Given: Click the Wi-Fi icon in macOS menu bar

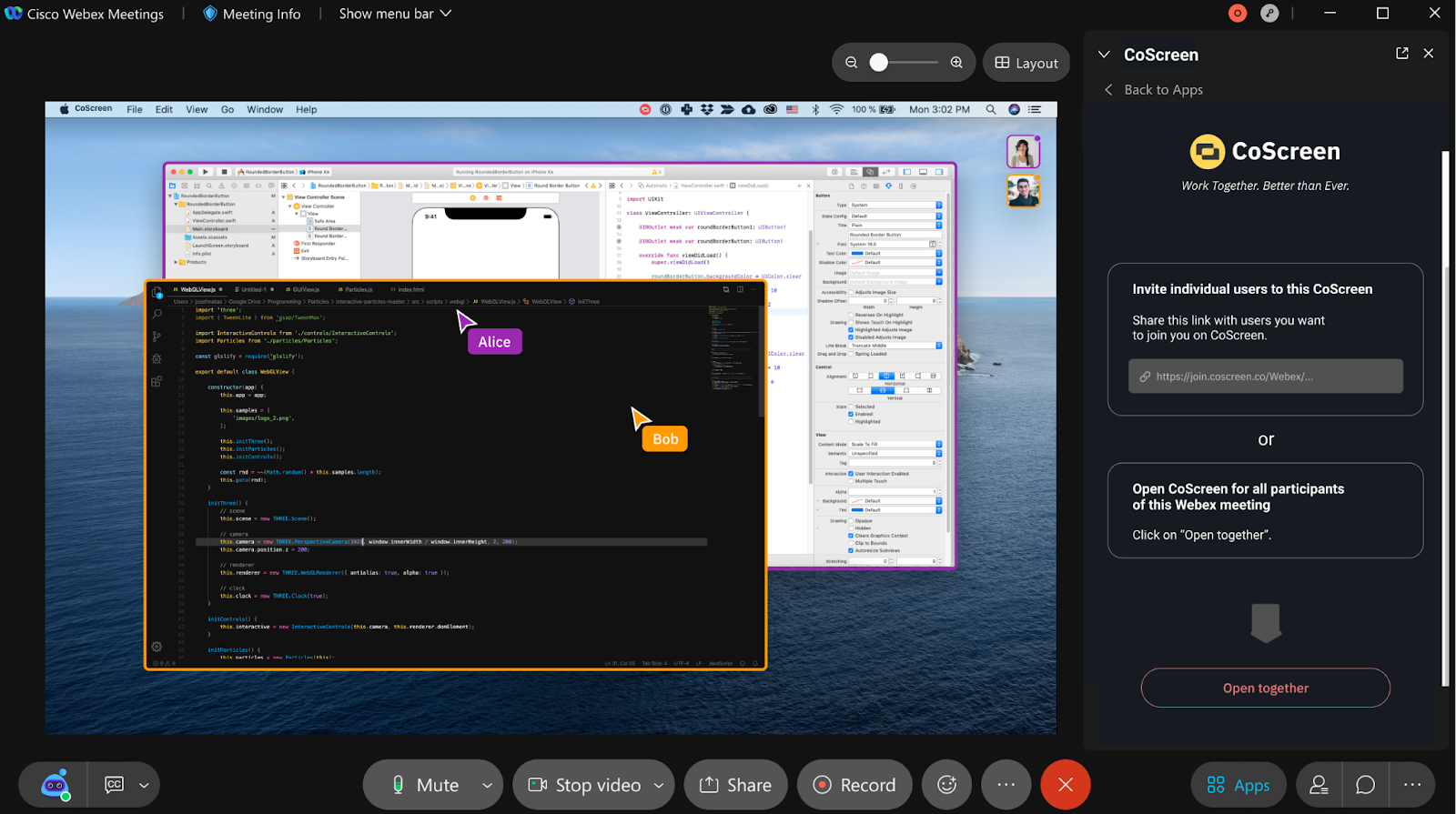Looking at the screenshot, I should point(836,109).
